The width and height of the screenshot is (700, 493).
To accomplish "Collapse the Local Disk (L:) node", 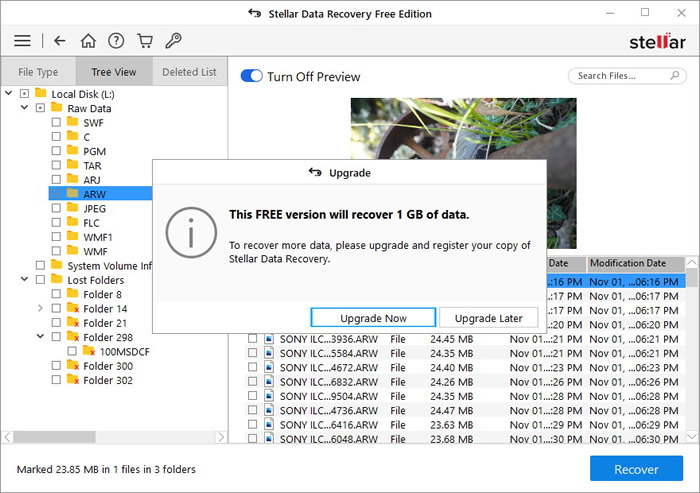I will [x=8, y=94].
